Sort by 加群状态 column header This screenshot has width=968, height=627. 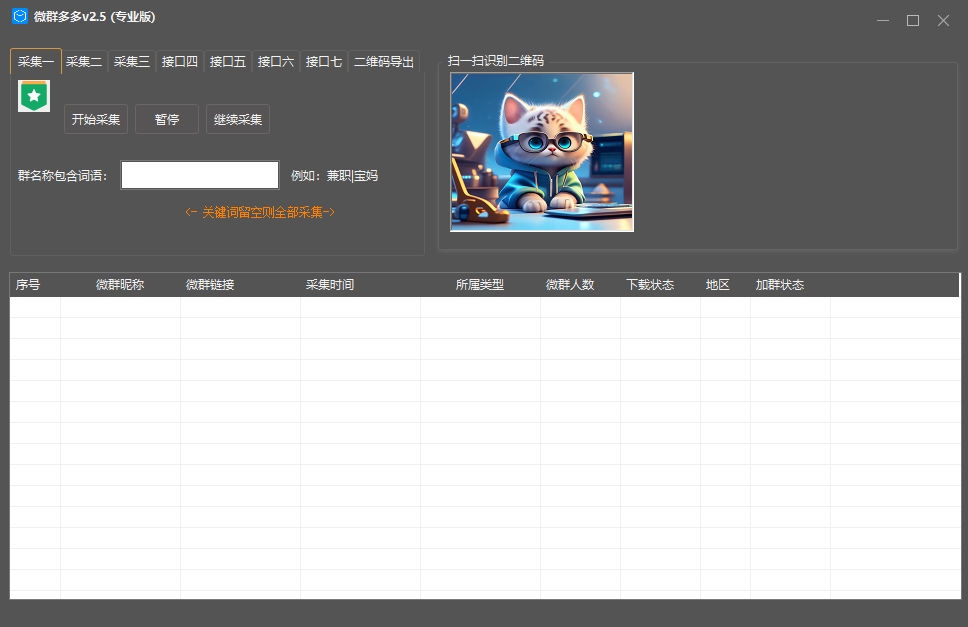(780, 284)
